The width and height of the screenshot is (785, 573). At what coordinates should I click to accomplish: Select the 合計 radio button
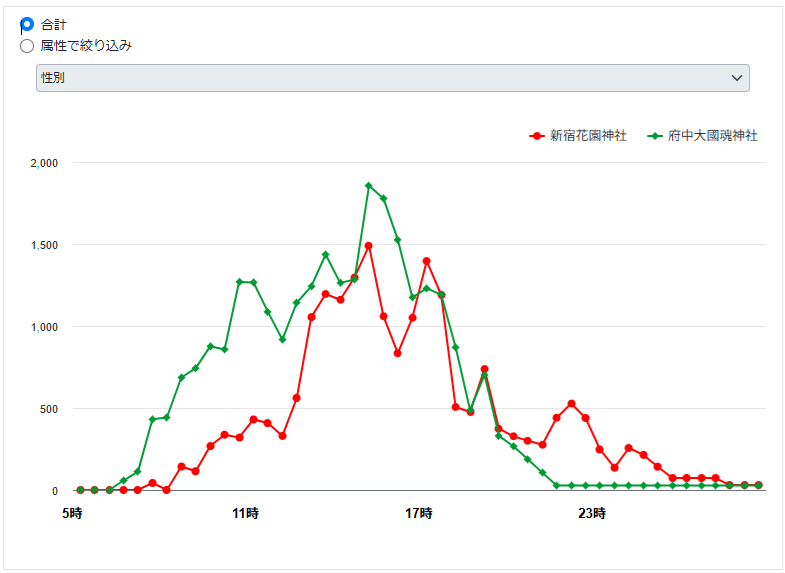tap(27, 24)
